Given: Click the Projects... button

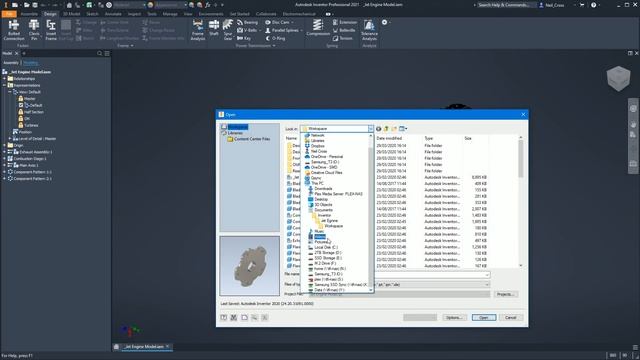Looking at the screenshot, I should [506, 294].
